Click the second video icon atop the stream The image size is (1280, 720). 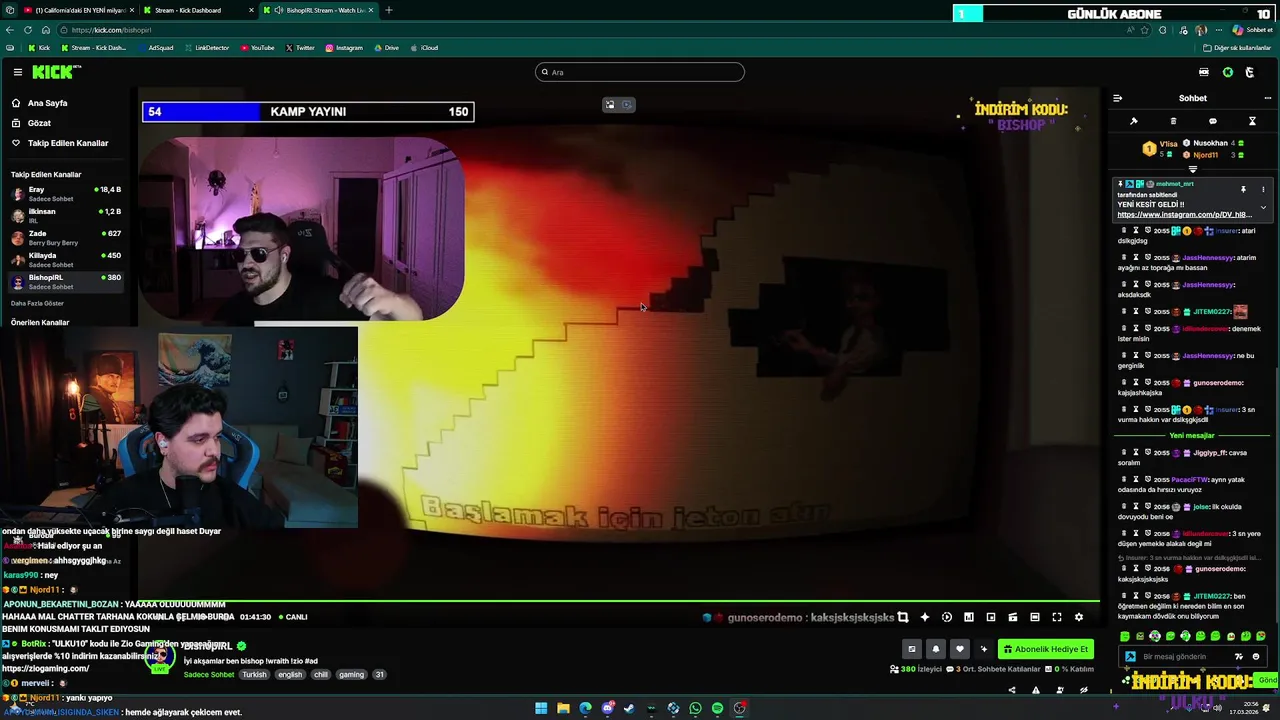point(627,104)
